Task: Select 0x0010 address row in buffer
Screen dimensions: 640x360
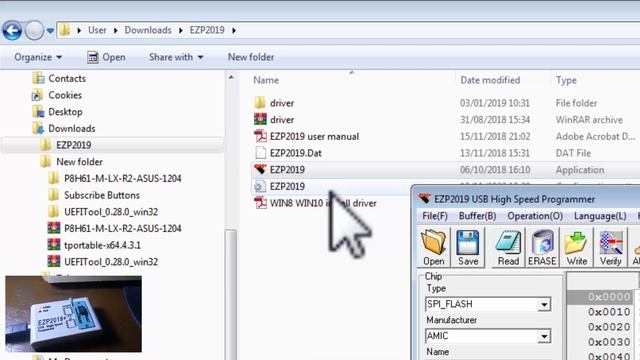Action: click(x=609, y=312)
